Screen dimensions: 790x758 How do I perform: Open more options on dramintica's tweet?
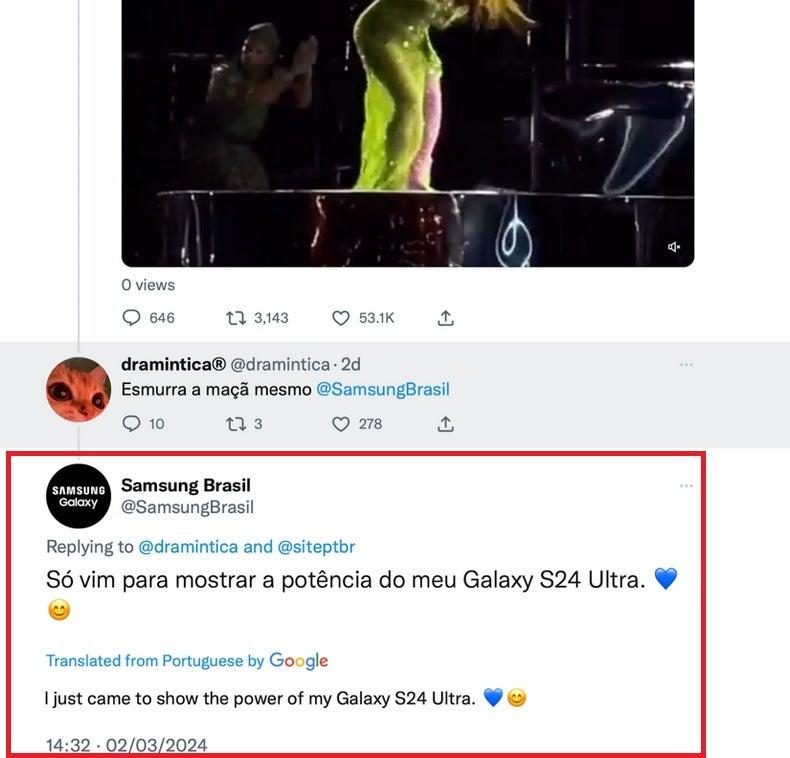pyautogui.click(x=686, y=365)
